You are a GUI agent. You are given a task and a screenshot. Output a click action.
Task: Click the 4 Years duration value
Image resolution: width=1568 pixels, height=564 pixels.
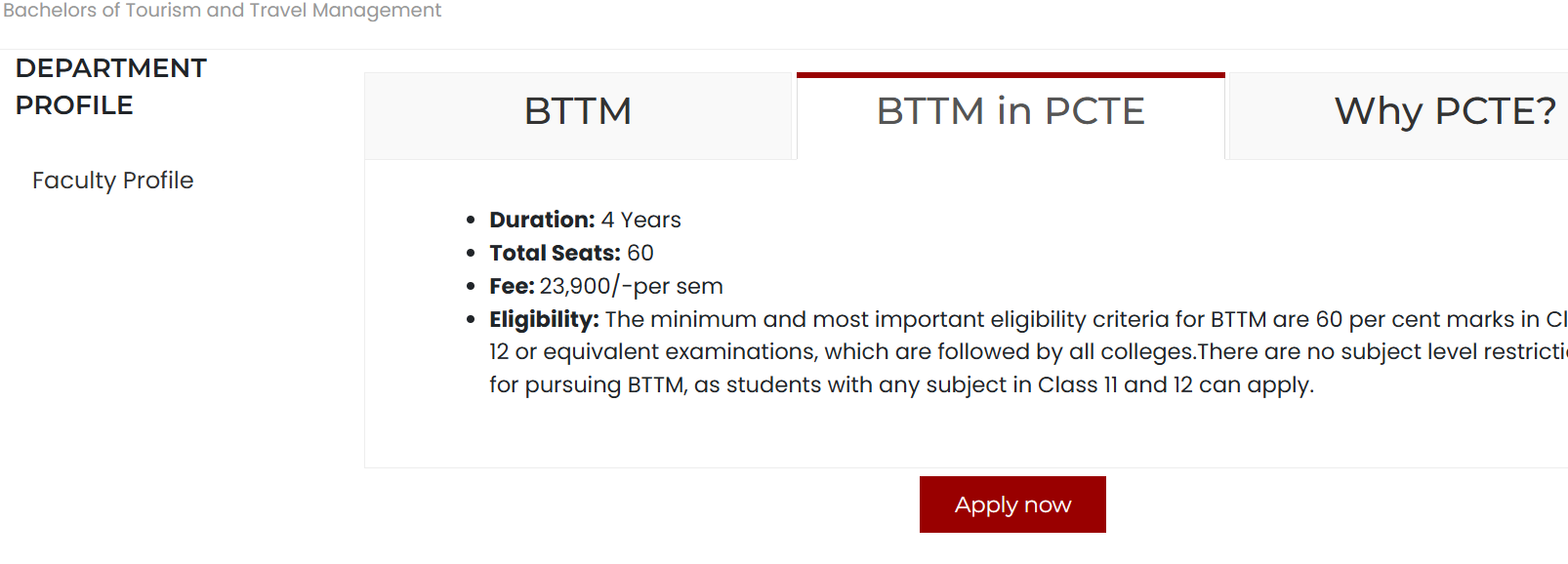641,220
